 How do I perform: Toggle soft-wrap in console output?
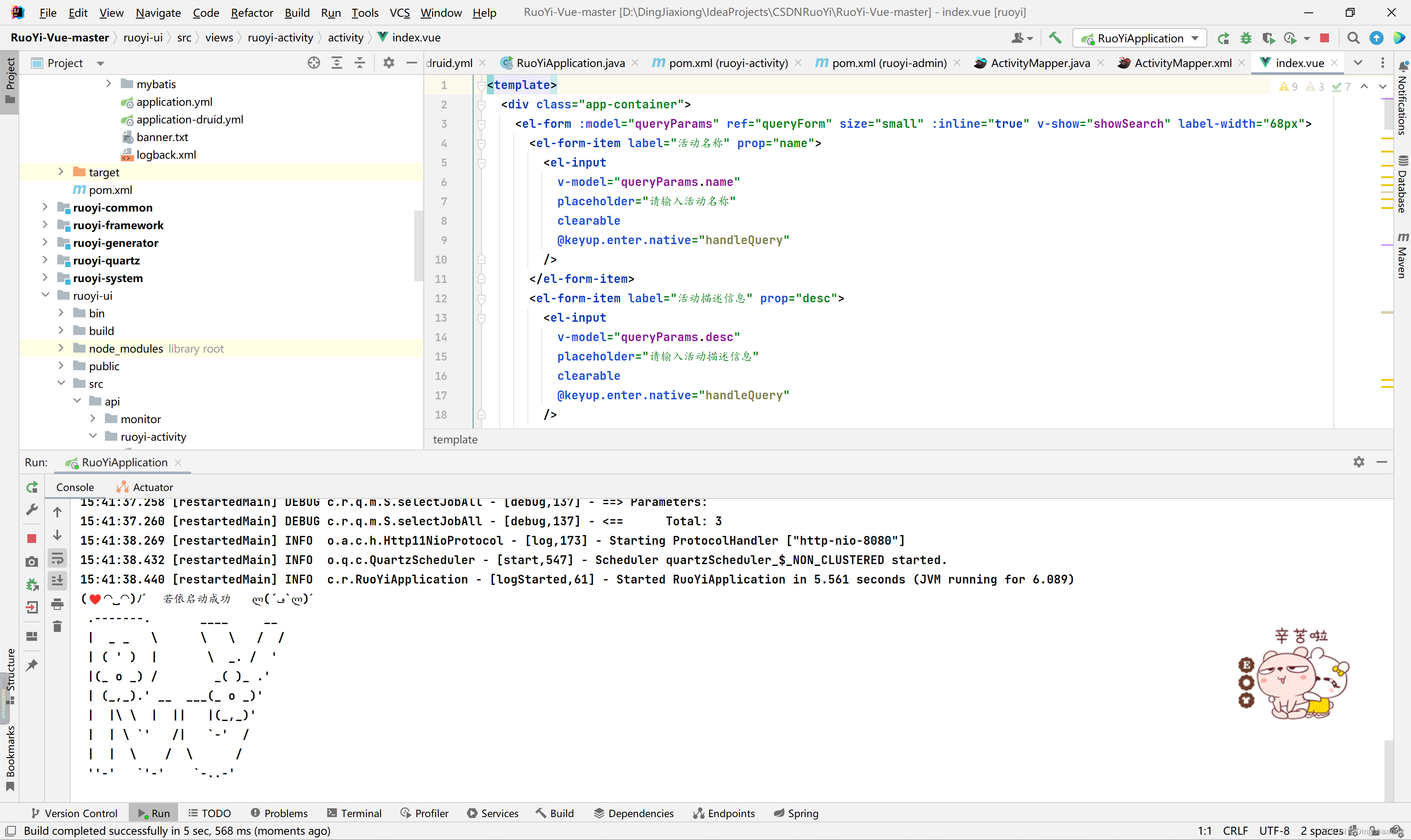tap(57, 559)
